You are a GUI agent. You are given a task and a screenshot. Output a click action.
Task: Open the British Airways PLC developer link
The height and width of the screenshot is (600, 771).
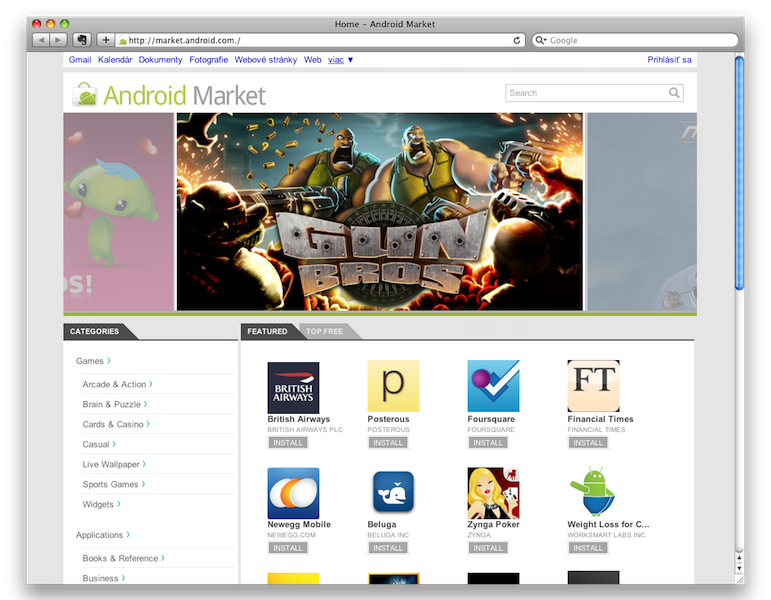[x=305, y=429]
